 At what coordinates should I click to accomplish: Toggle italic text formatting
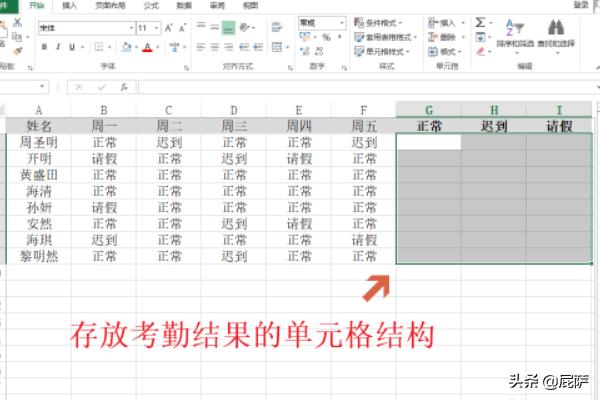tap(58, 47)
